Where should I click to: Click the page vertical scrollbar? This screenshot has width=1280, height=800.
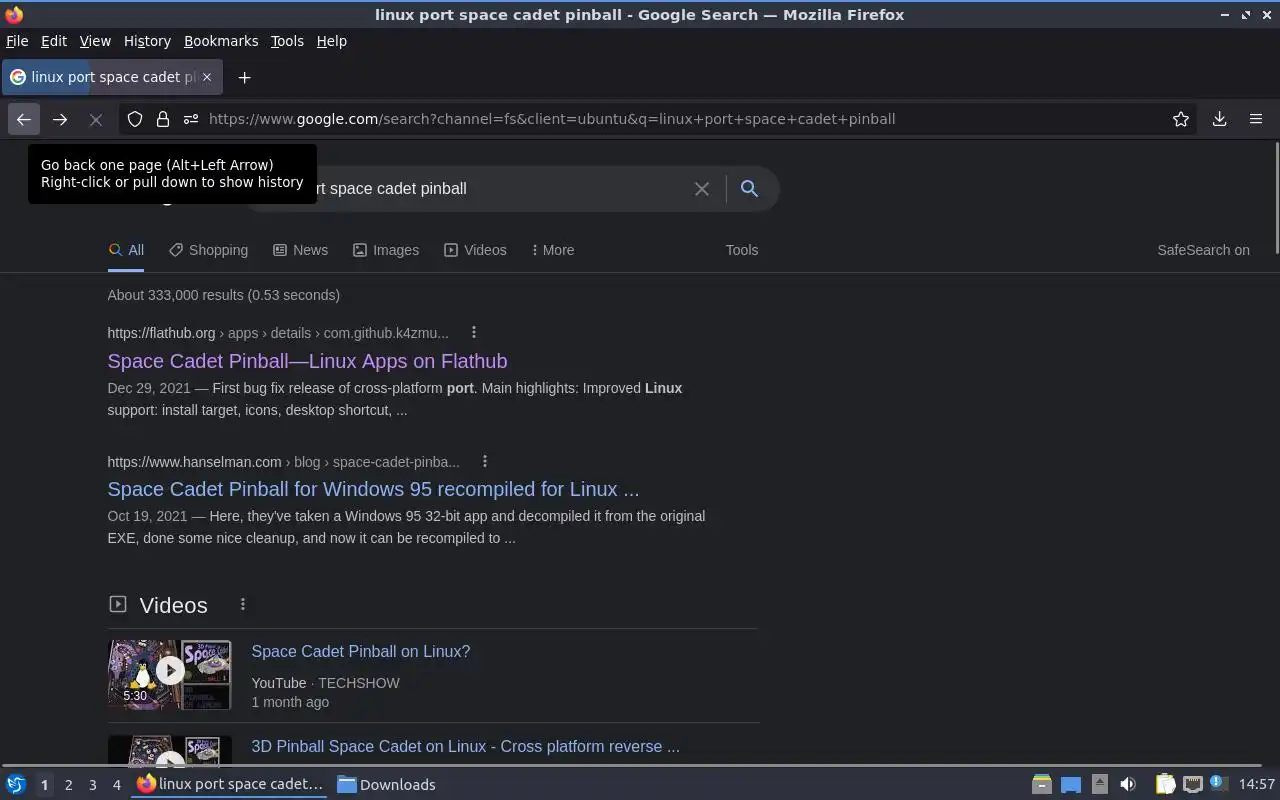[1276, 200]
